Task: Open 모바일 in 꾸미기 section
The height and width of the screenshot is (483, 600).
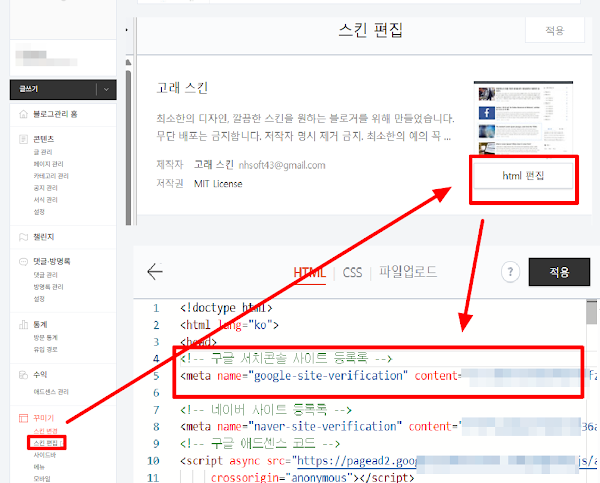Action: tap(42, 478)
